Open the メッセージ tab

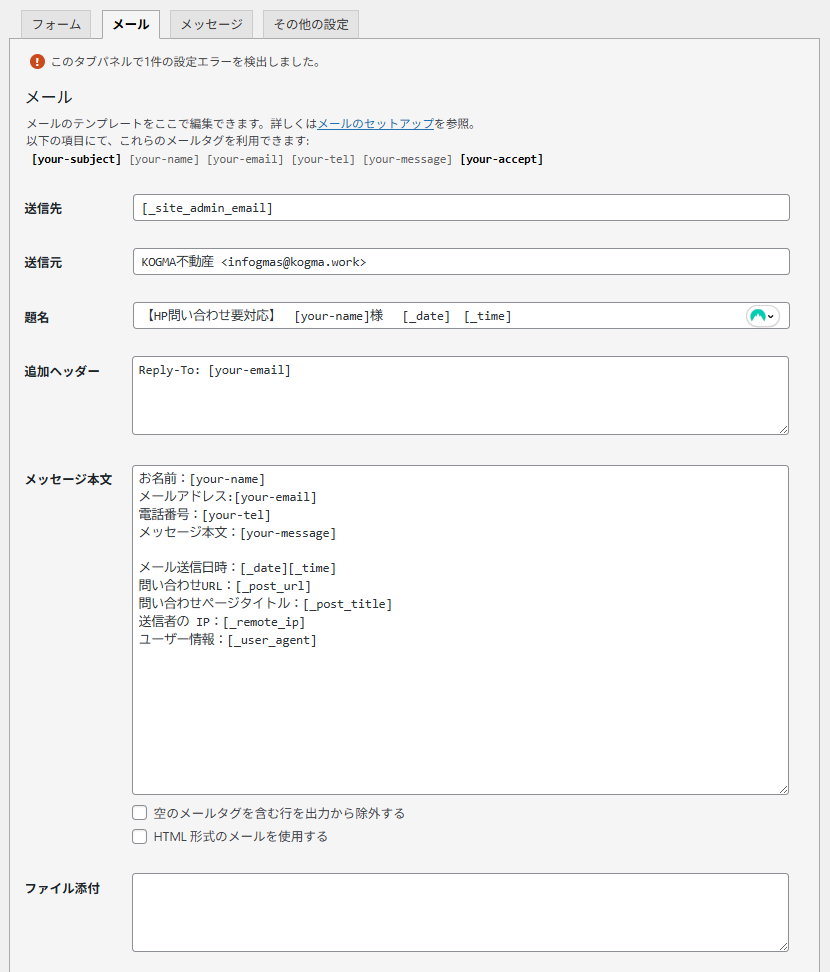pos(211,24)
